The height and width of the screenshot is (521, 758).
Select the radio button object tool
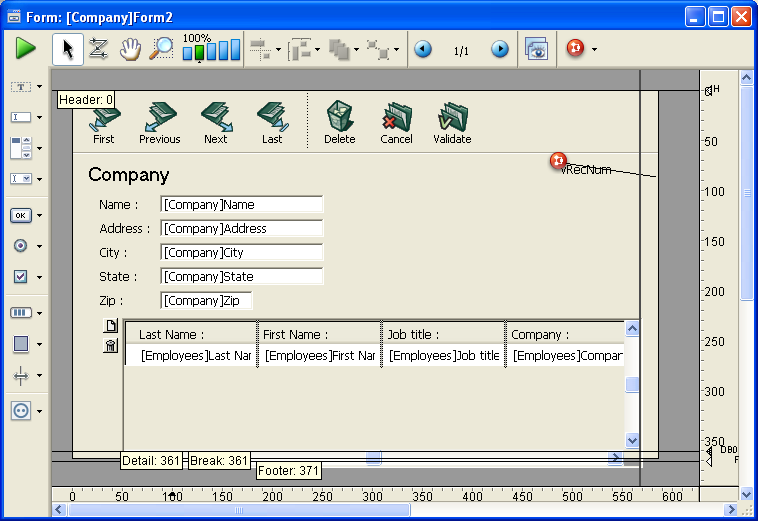coord(21,245)
